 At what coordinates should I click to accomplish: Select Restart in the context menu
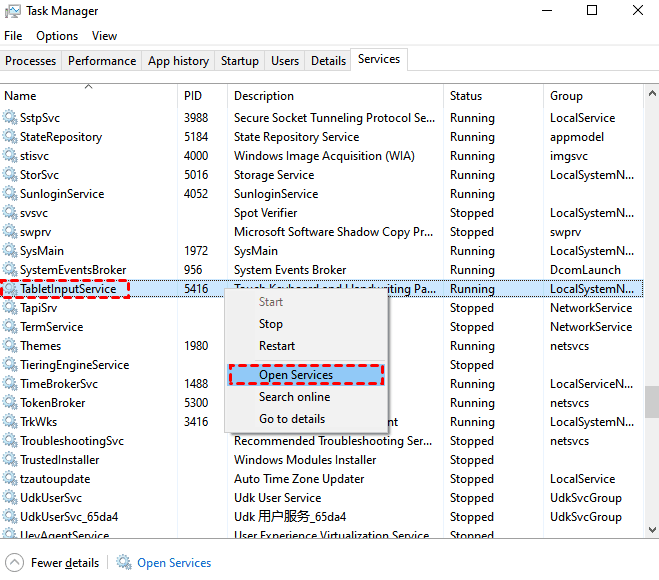(x=277, y=346)
